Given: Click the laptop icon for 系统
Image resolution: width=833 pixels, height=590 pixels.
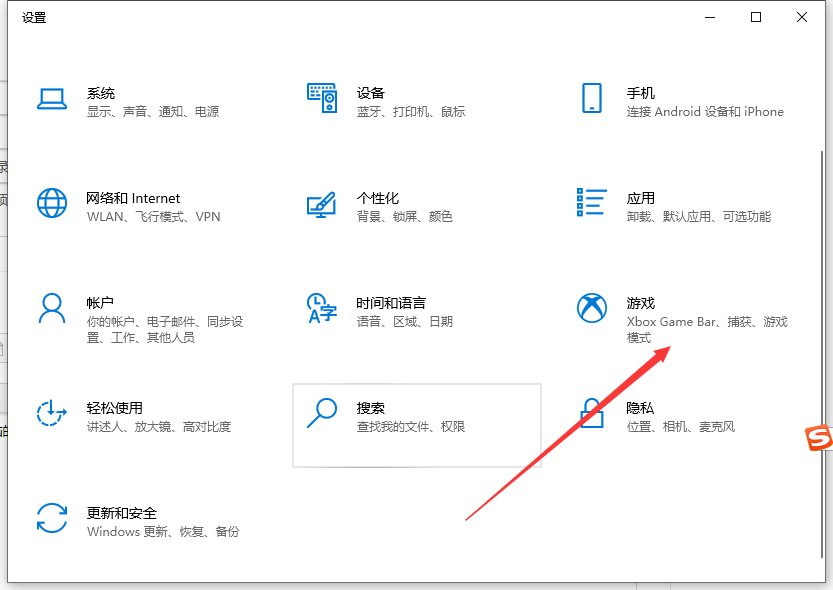Looking at the screenshot, I should pos(52,98).
